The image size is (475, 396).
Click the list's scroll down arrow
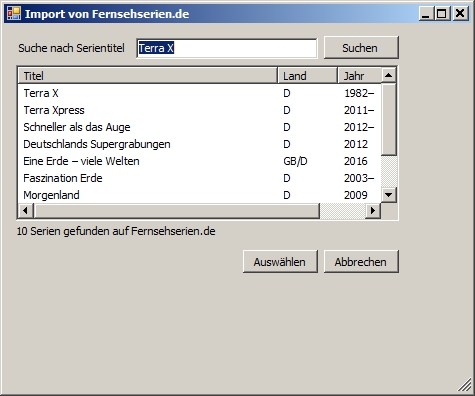[x=388, y=195]
